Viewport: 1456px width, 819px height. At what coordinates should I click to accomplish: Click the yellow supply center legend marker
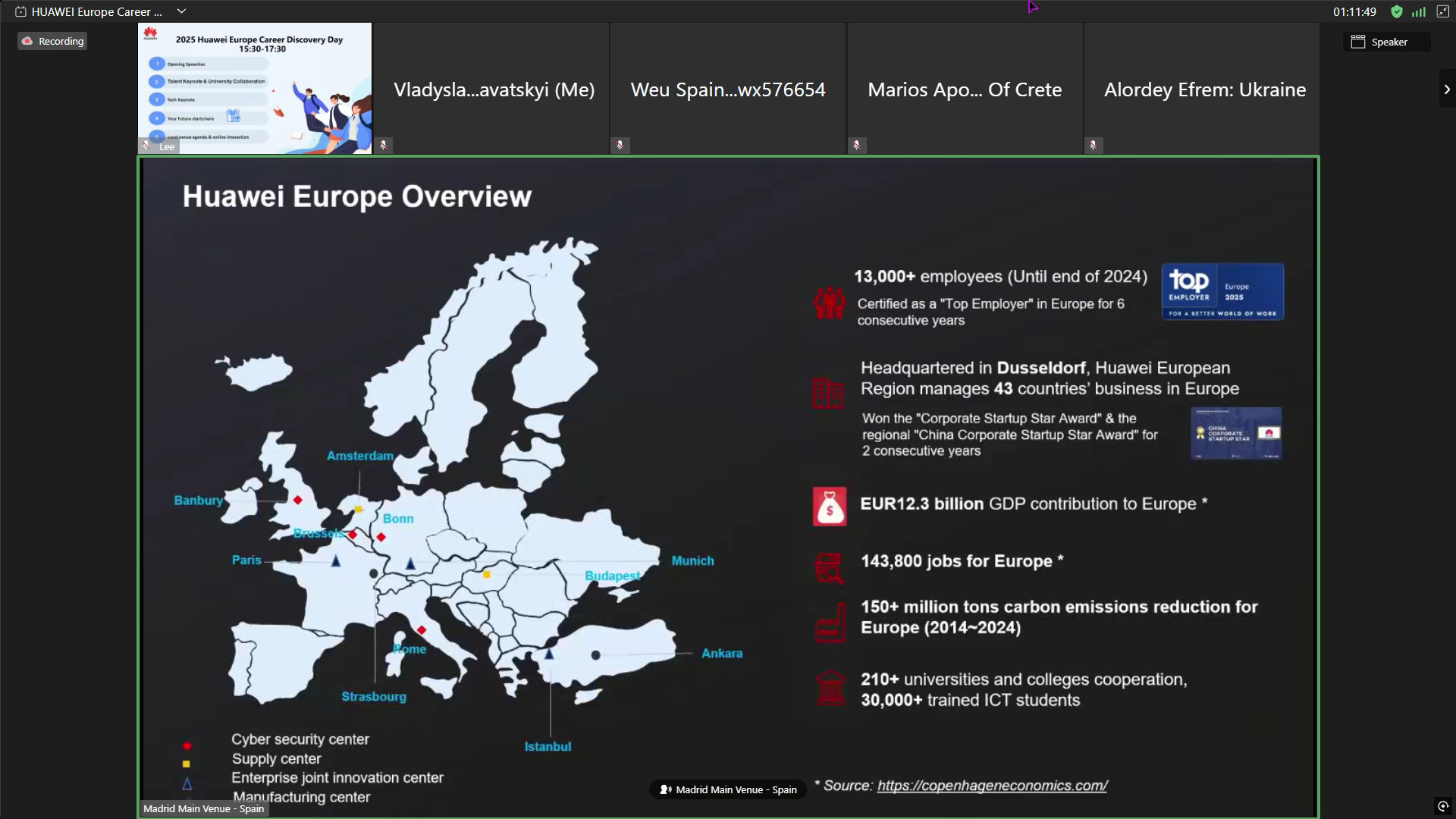pyautogui.click(x=186, y=764)
